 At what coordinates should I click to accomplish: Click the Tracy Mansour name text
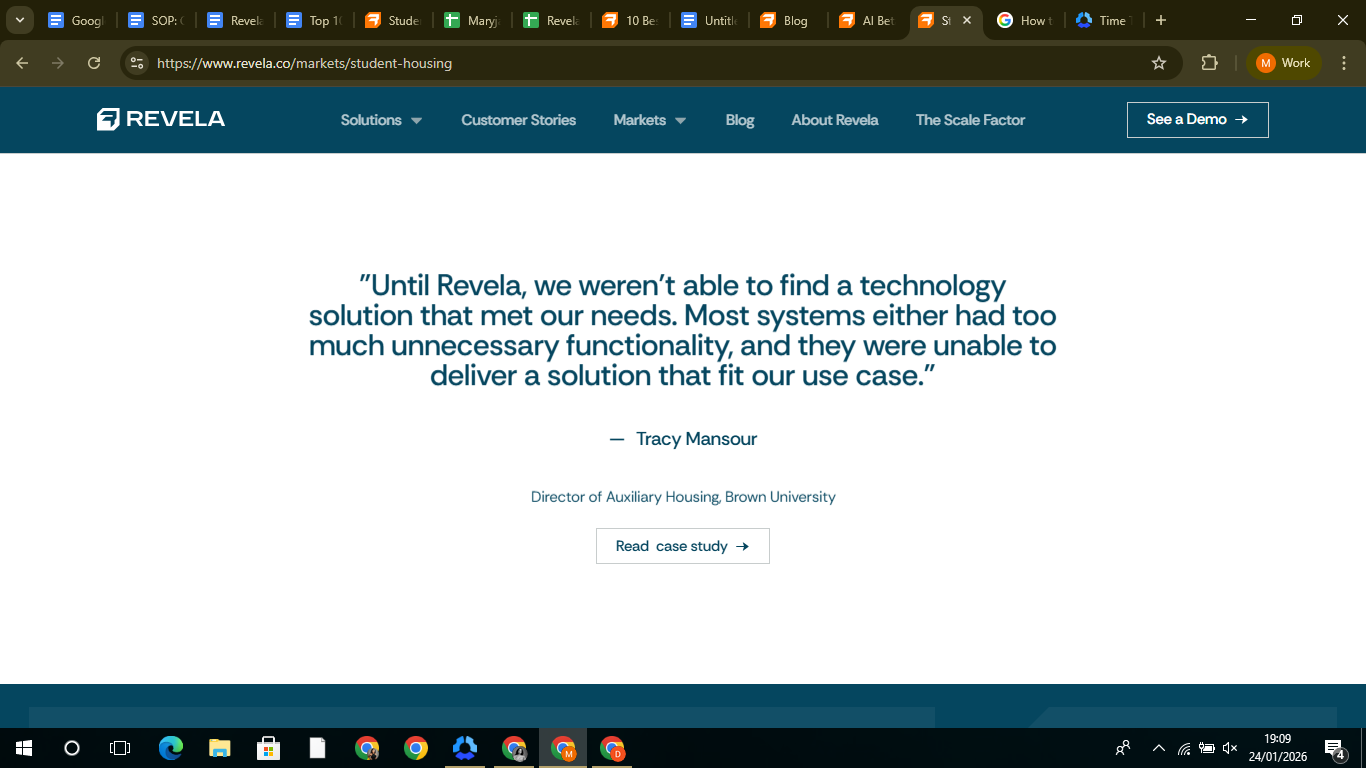point(696,439)
